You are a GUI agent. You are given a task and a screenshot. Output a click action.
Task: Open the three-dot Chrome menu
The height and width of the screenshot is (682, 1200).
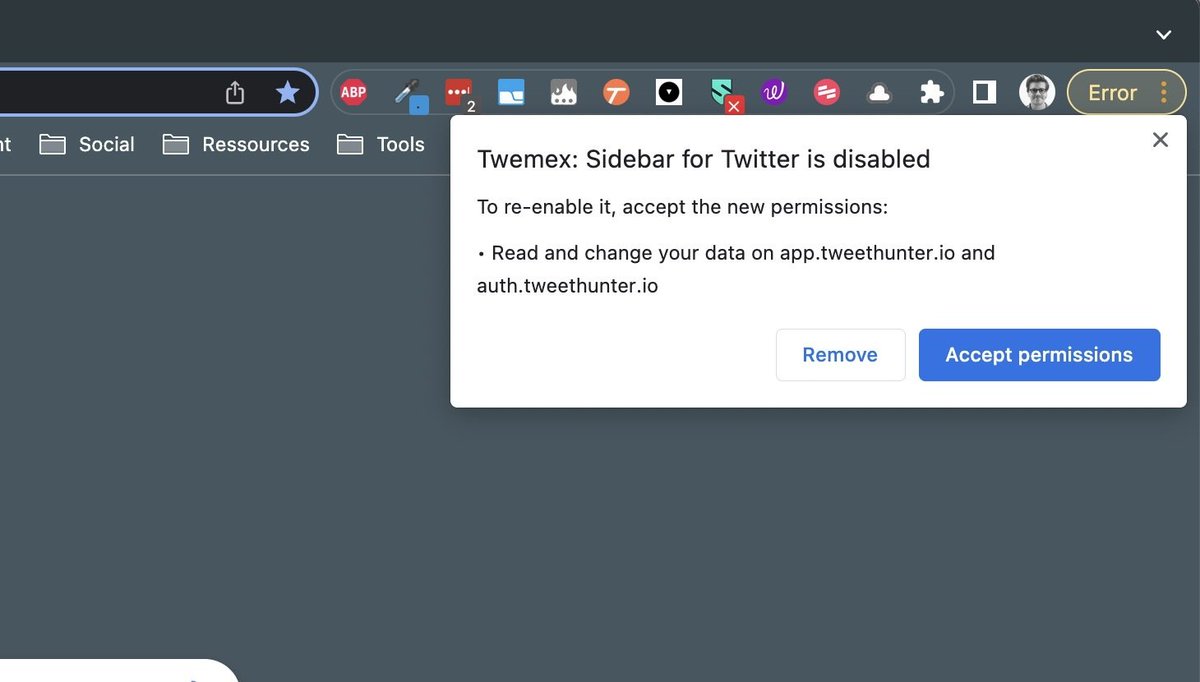pos(1164,92)
